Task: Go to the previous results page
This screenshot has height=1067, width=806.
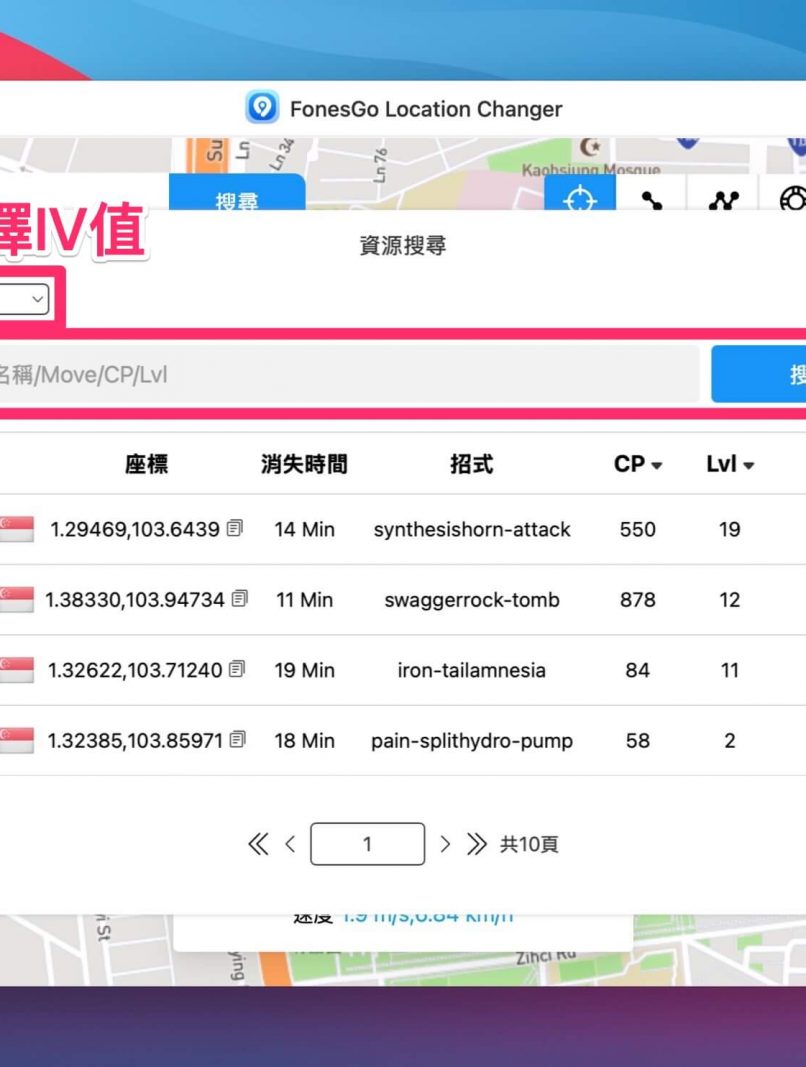Action: click(290, 844)
